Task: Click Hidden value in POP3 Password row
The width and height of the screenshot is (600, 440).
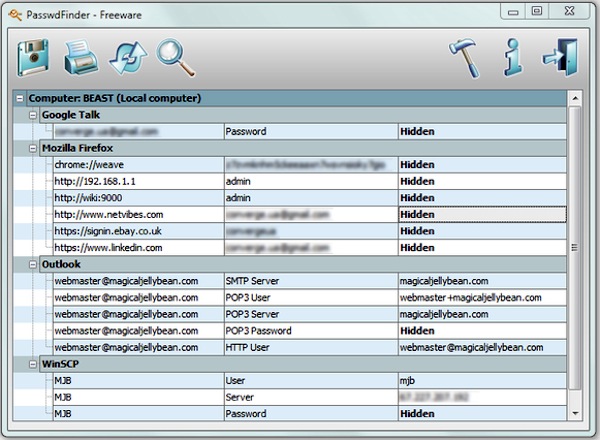Action: pos(482,331)
